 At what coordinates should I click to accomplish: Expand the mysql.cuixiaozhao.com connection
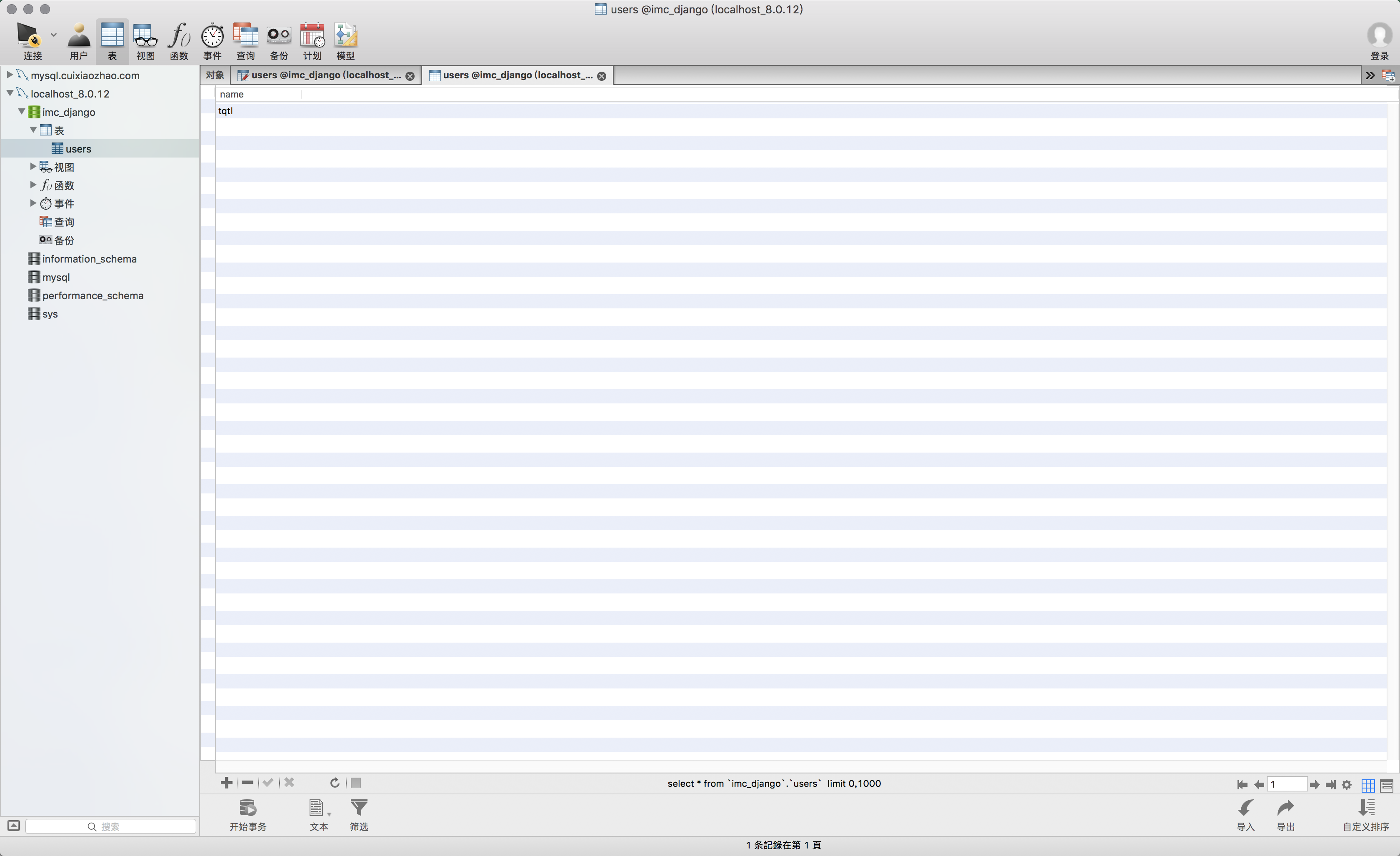(x=10, y=75)
